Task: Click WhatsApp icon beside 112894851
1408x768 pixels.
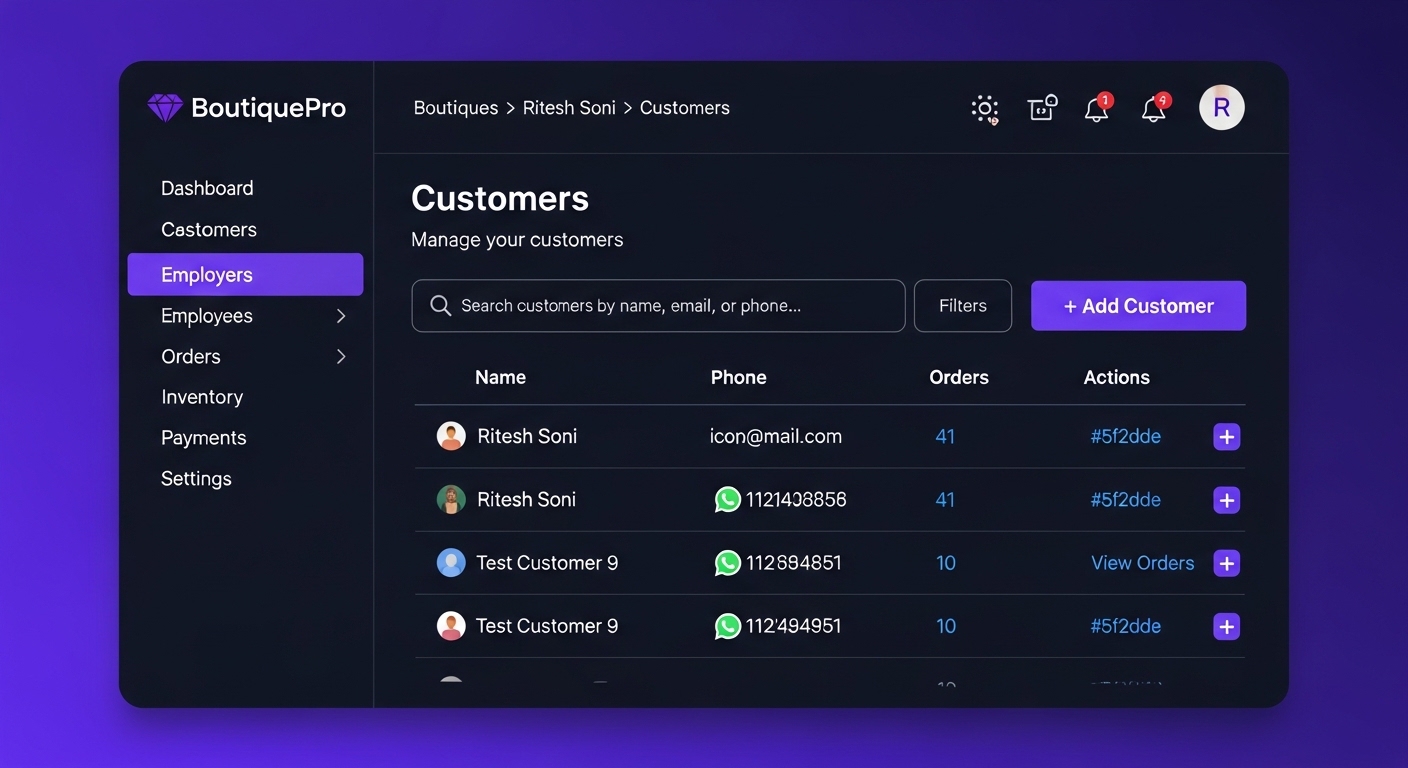Action: tap(727, 563)
